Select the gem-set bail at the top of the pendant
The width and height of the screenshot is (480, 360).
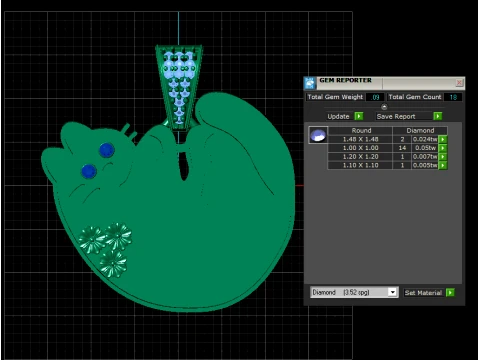click(x=179, y=87)
